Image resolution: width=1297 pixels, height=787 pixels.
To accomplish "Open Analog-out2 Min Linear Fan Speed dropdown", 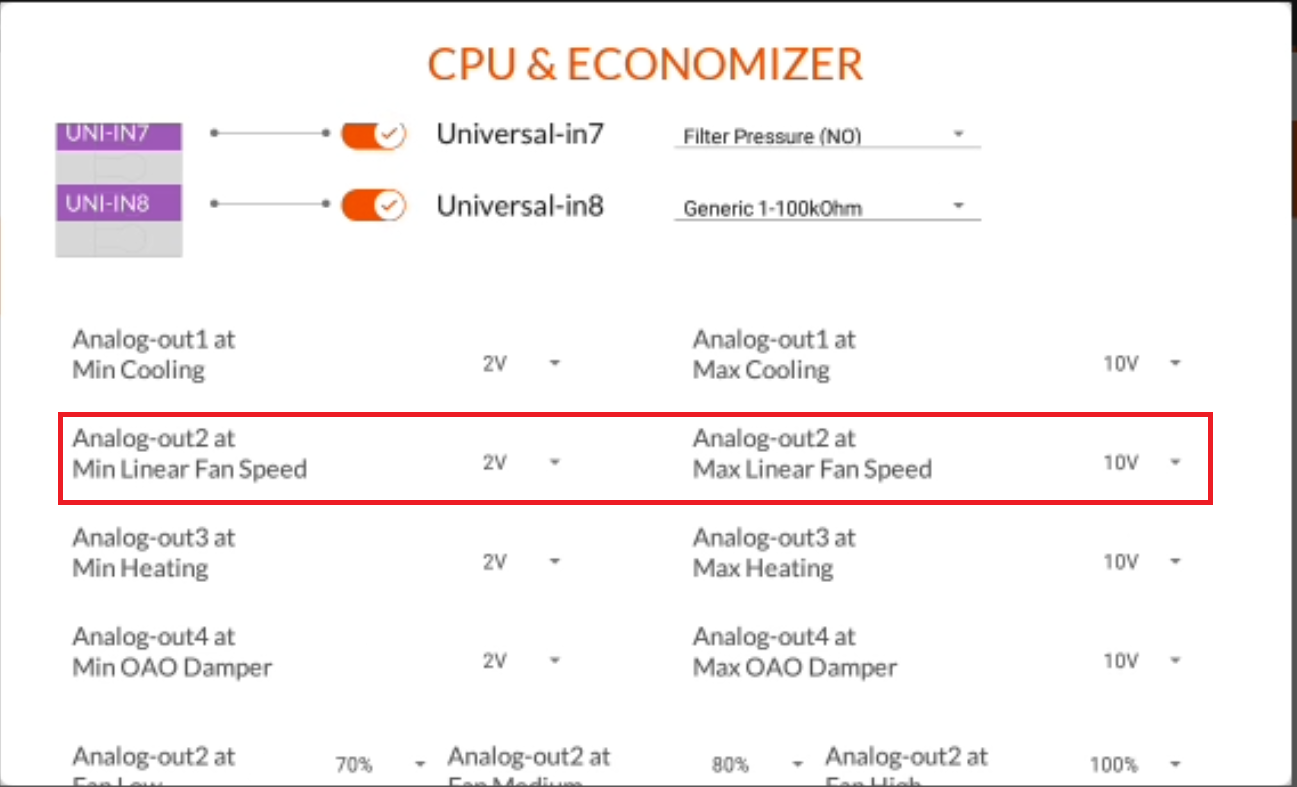I will 556,463.
